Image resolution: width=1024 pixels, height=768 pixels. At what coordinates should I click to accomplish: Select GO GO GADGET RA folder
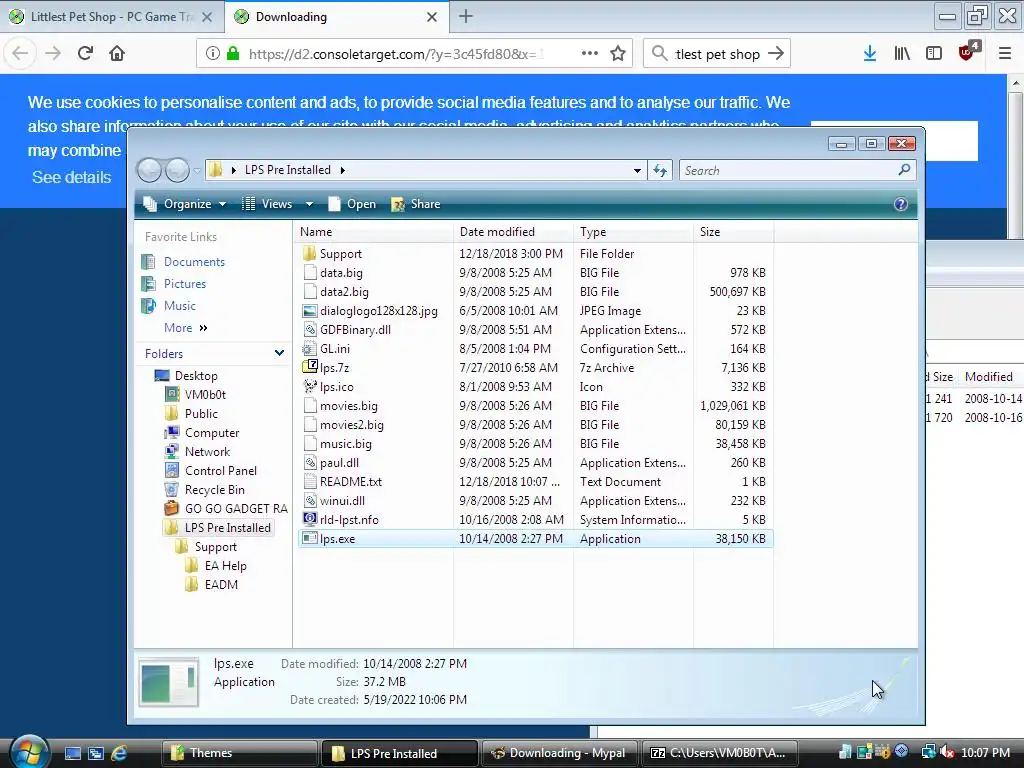coord(236,509)
